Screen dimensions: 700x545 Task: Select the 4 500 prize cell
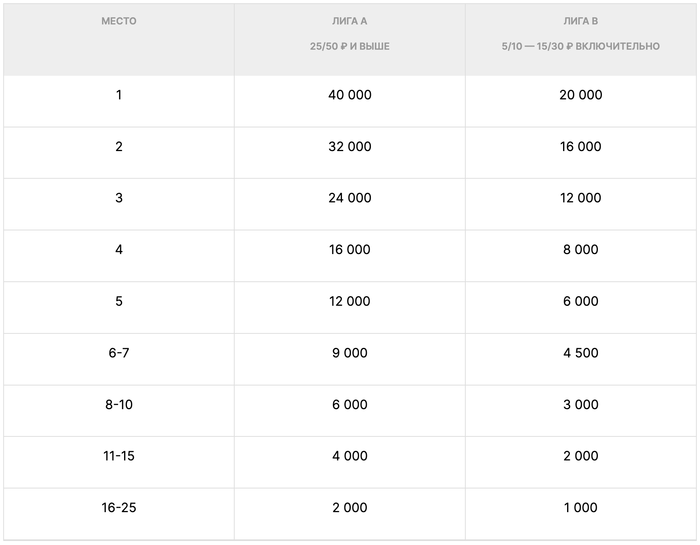pyautogui.click(x=581, y=353)
